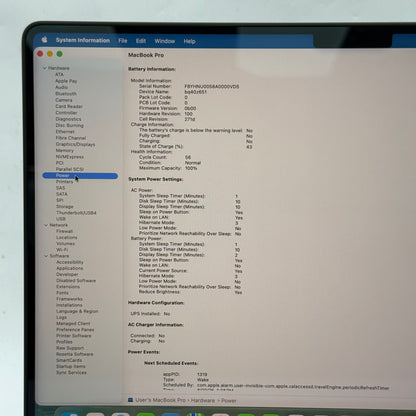This screenshot has height=416, width=416.
Task: Click "Hardware" in the bottom path bar
Action: [203, 400]
